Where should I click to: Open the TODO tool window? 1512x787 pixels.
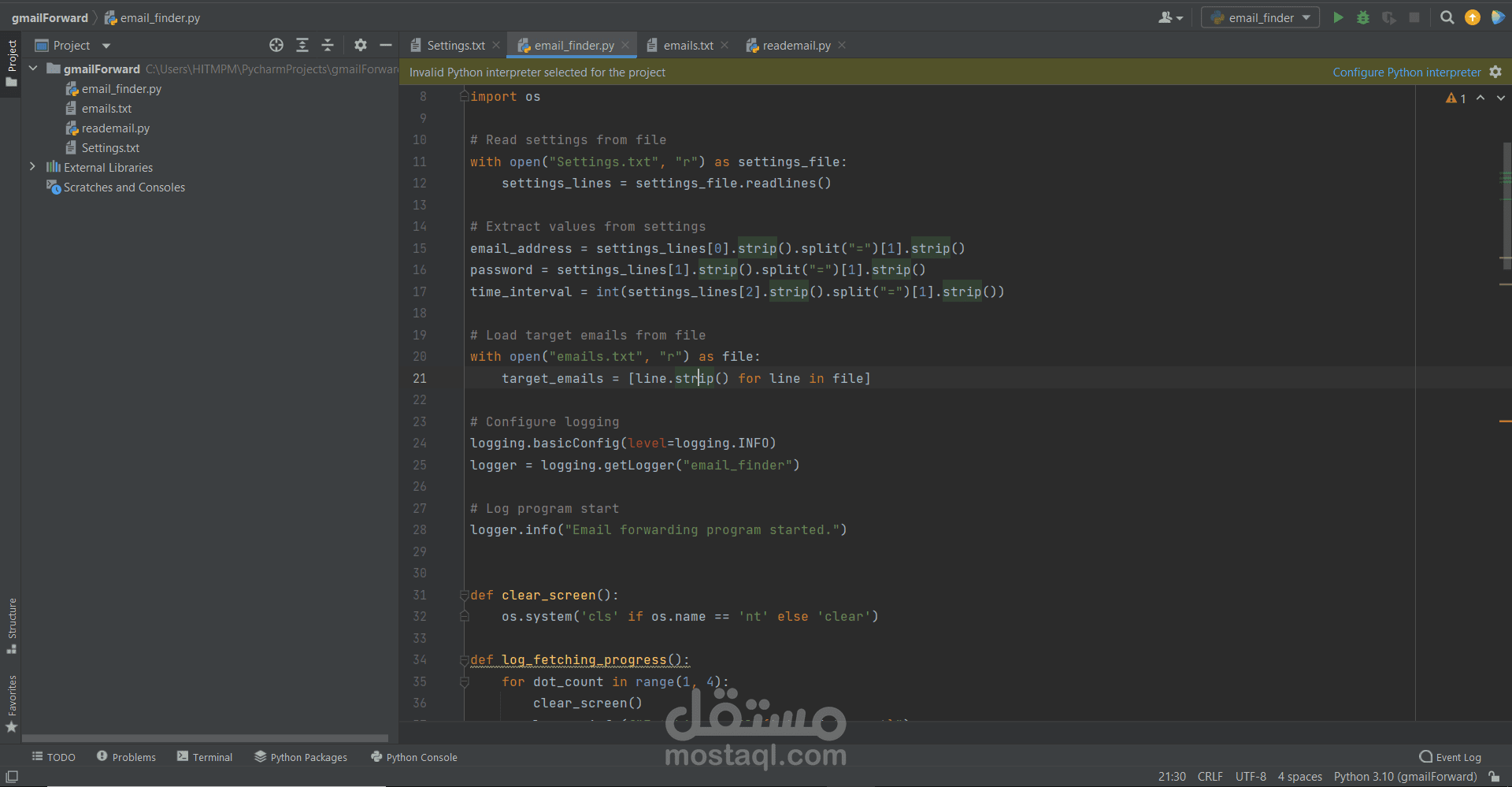[54, 757]
